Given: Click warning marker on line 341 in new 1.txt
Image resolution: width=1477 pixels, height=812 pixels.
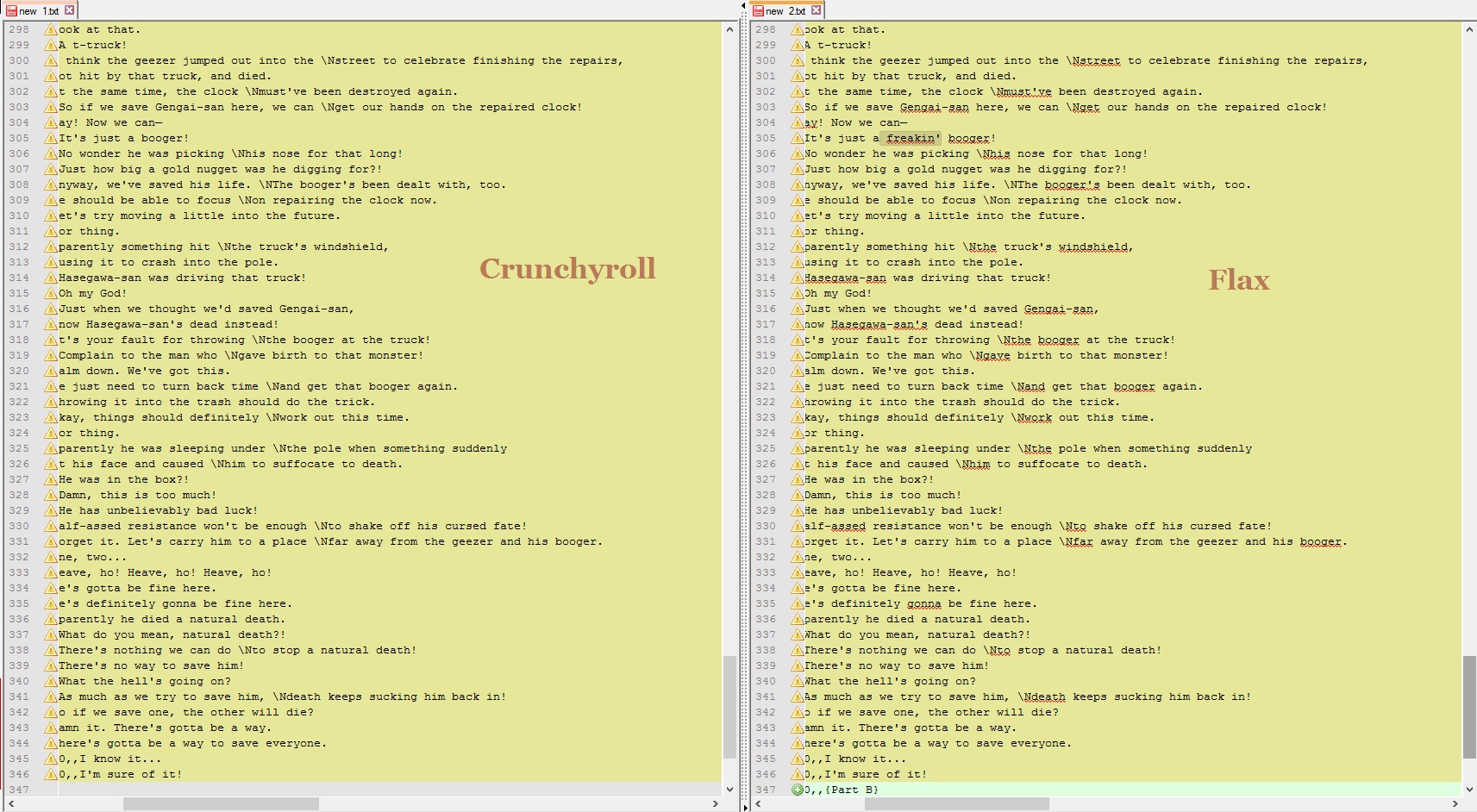Looking at the screenshot, I should (x=51, y=696).
